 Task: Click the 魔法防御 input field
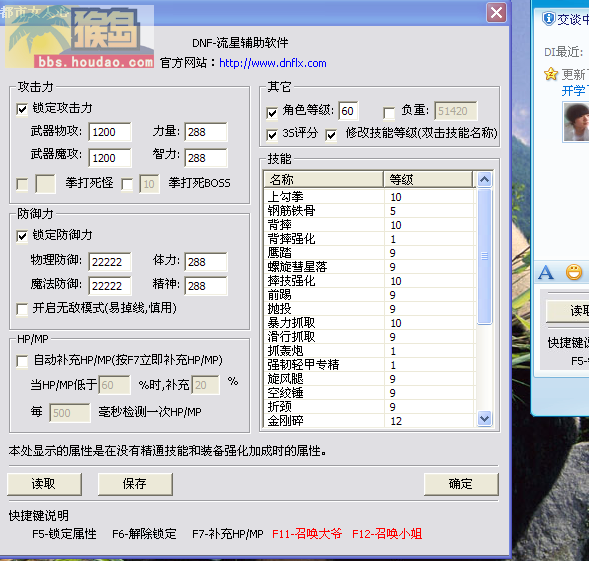110,286
